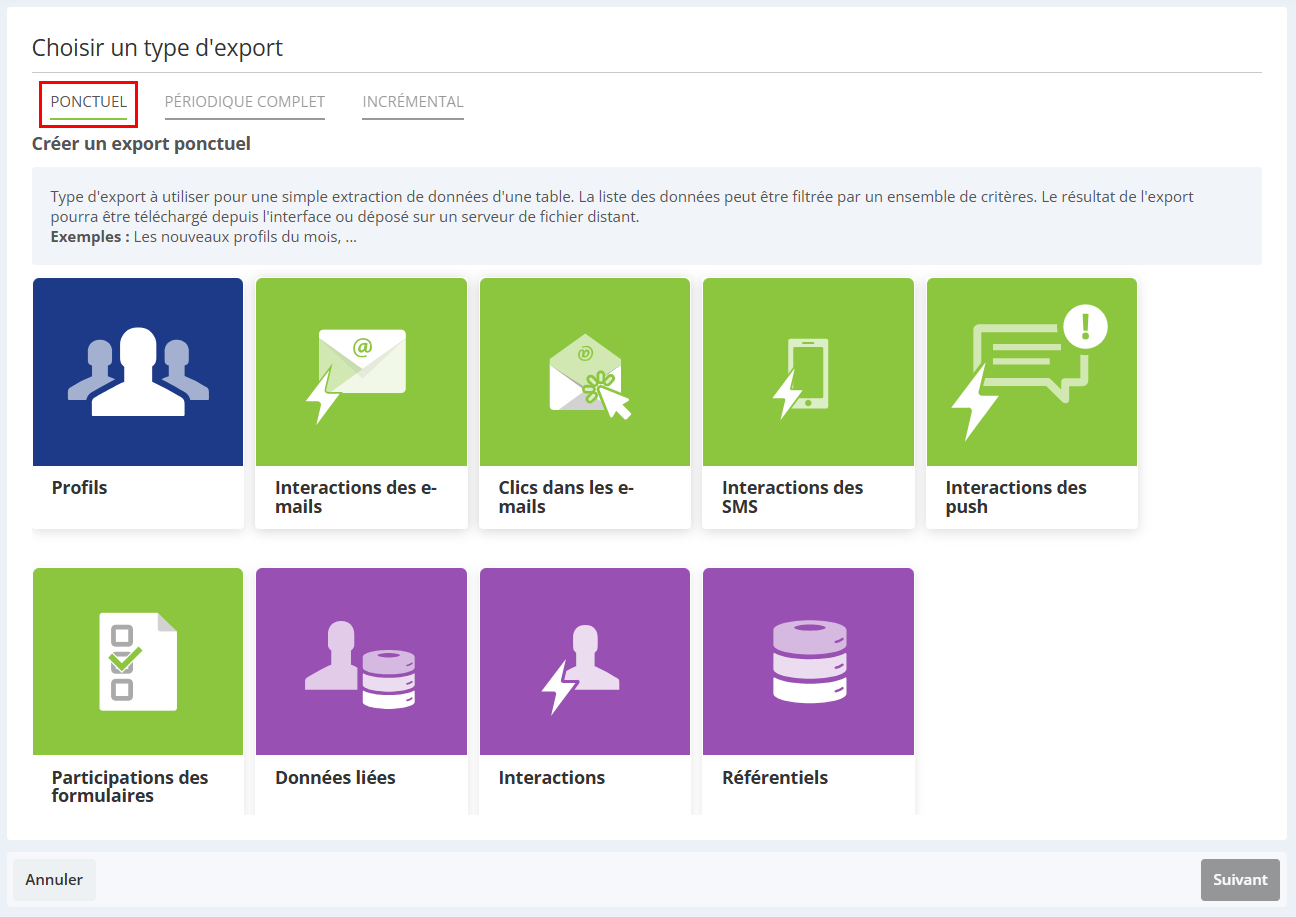Screen dimensions: 1296x917
Task: Click the 'Choisir un type d'export' title
Action: 157,47
